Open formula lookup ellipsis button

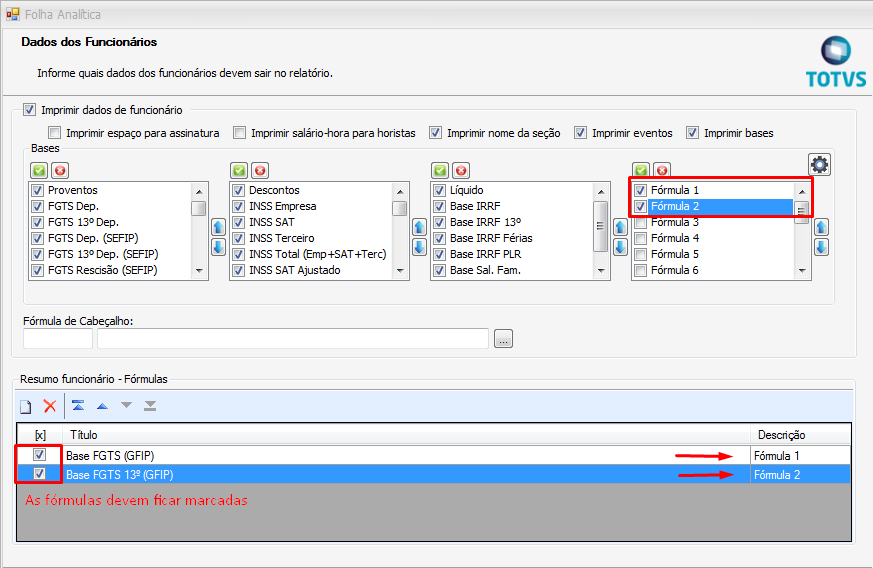[x=503, y=339]
